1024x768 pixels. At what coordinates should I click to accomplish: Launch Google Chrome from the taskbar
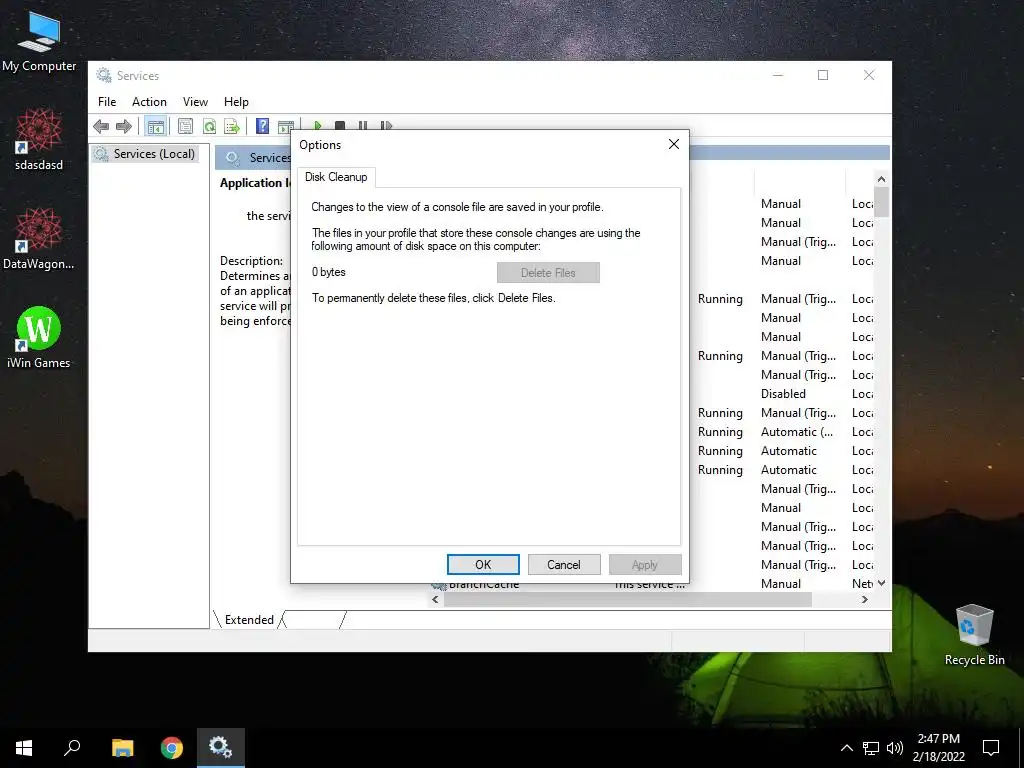pyautogui.click(x=172, y=748)
